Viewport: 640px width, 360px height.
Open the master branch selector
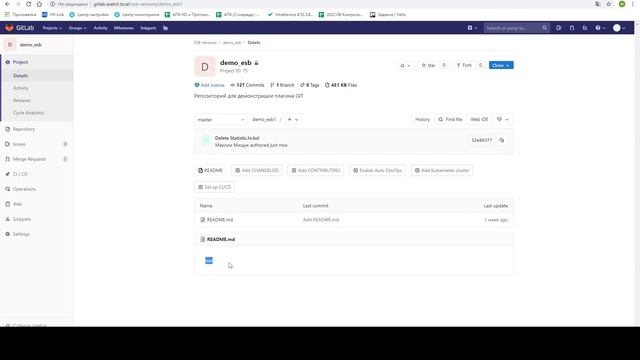221,120
